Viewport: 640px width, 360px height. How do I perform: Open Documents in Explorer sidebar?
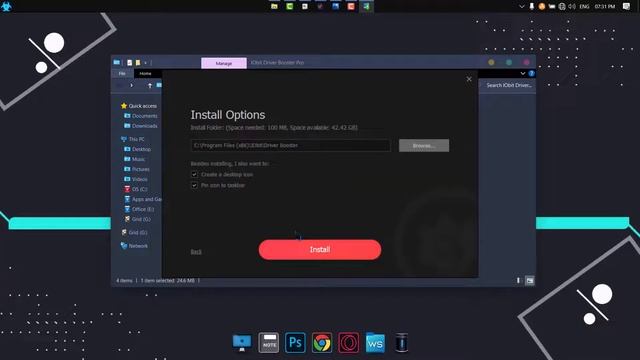(x=141, y=116)
